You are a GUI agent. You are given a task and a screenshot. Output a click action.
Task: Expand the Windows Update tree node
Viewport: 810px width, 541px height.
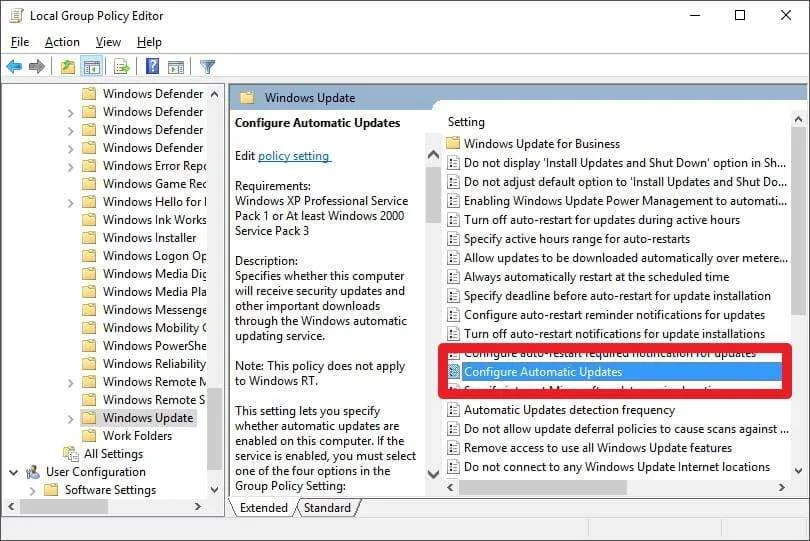(x=71, y=419)
